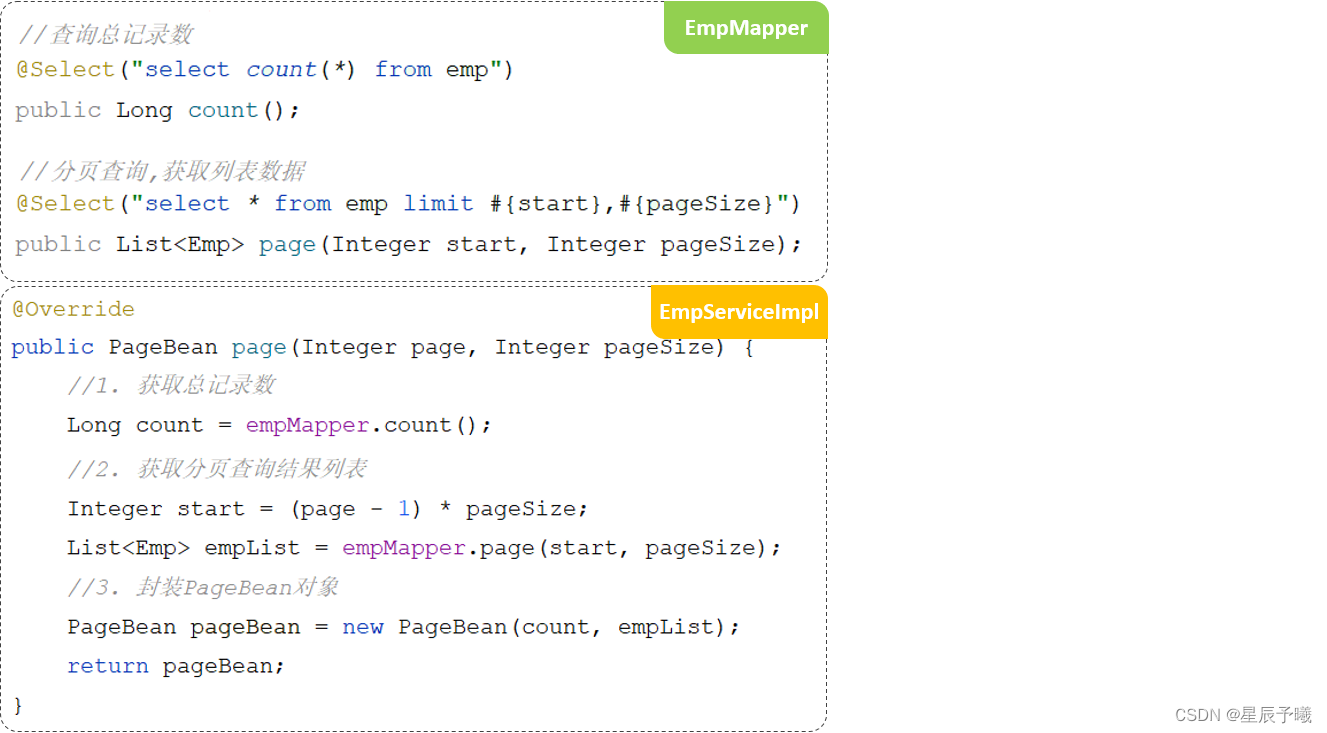
Task: Click the line 'public Long count();'
Action: point(158,110)
